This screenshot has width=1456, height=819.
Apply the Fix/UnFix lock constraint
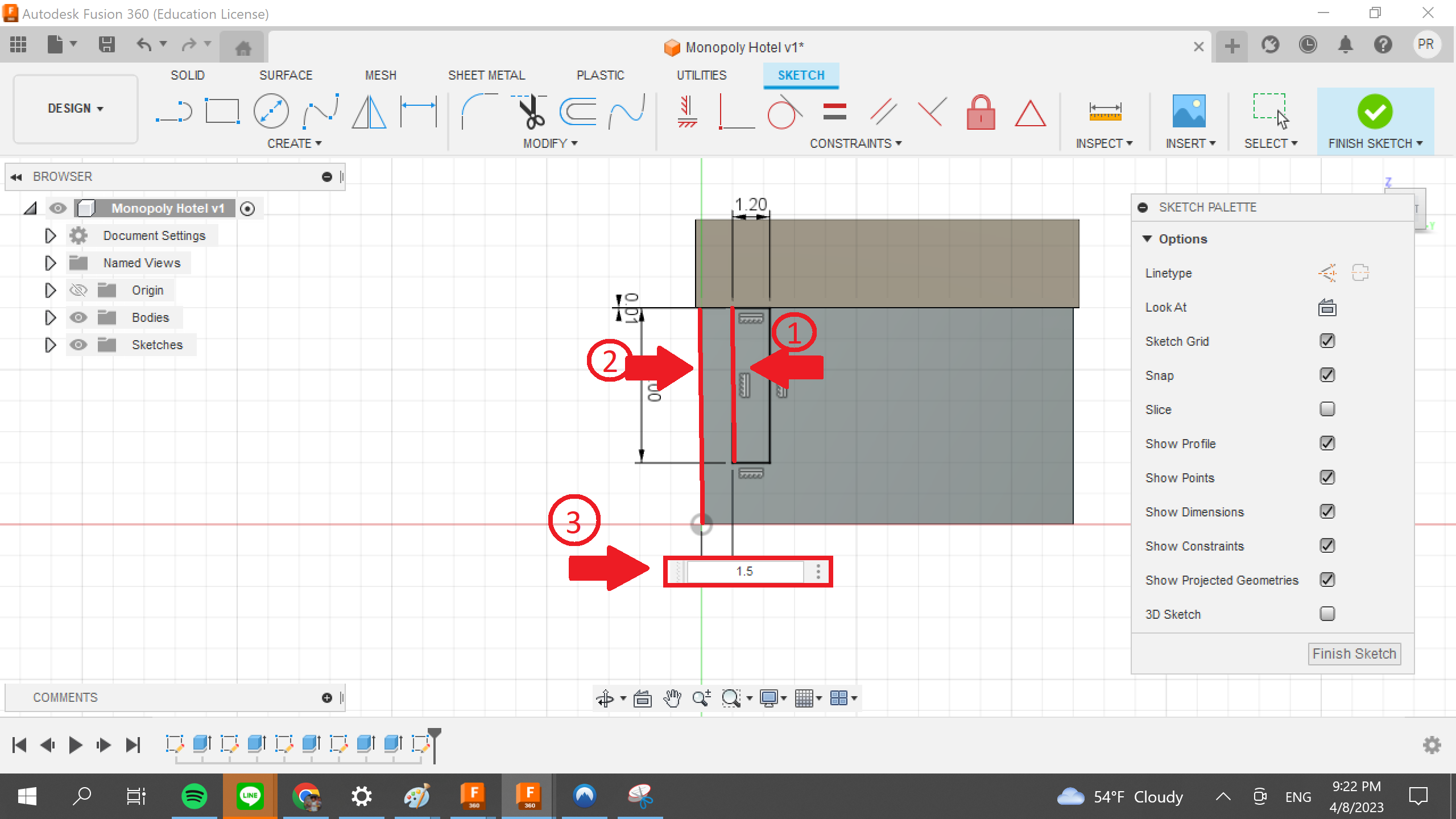980,113
